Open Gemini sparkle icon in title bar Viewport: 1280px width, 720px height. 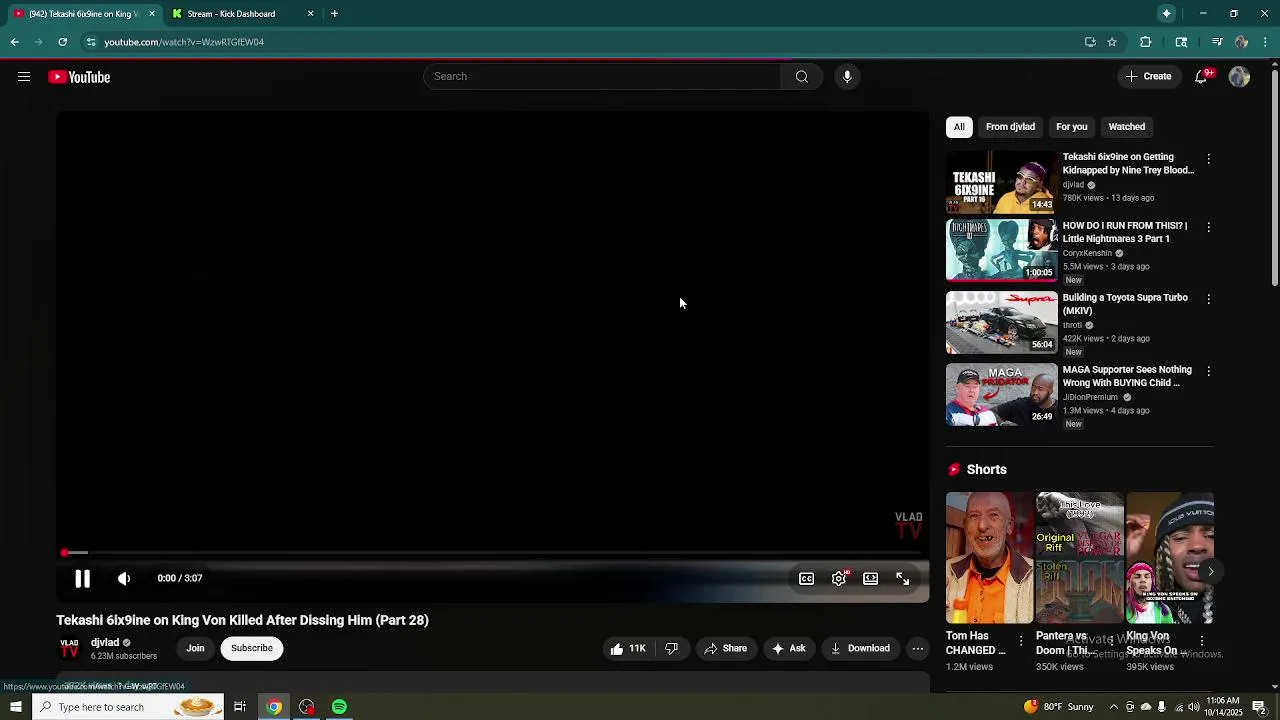tap(1166, 14)
